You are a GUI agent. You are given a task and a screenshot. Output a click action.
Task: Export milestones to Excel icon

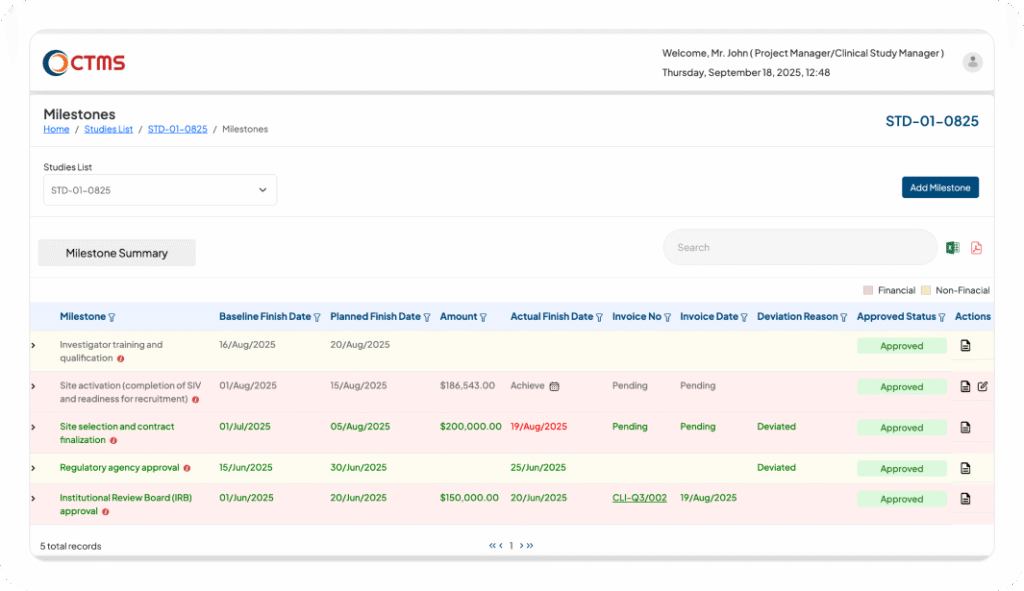pos(952,248)
